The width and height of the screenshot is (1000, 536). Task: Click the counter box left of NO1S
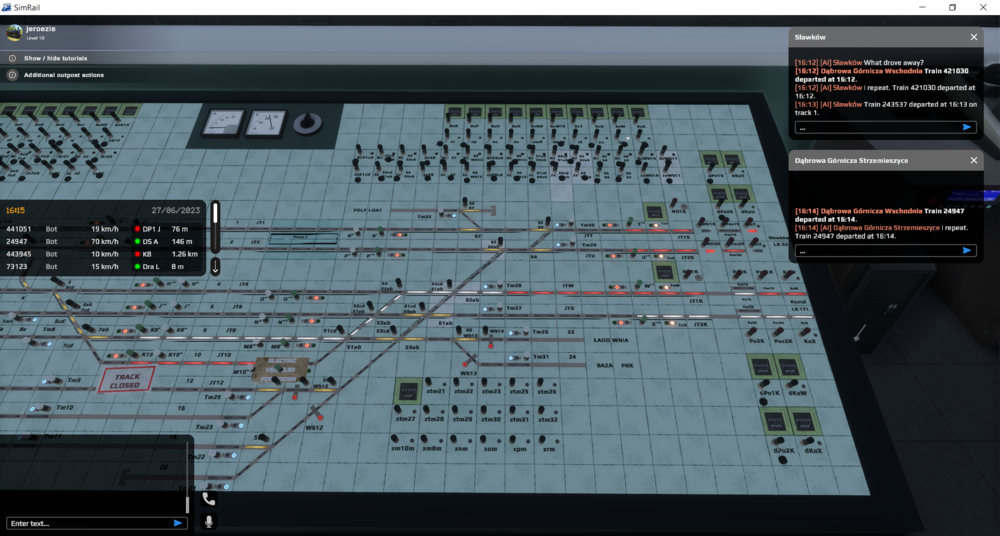click(x=654, y=212)
